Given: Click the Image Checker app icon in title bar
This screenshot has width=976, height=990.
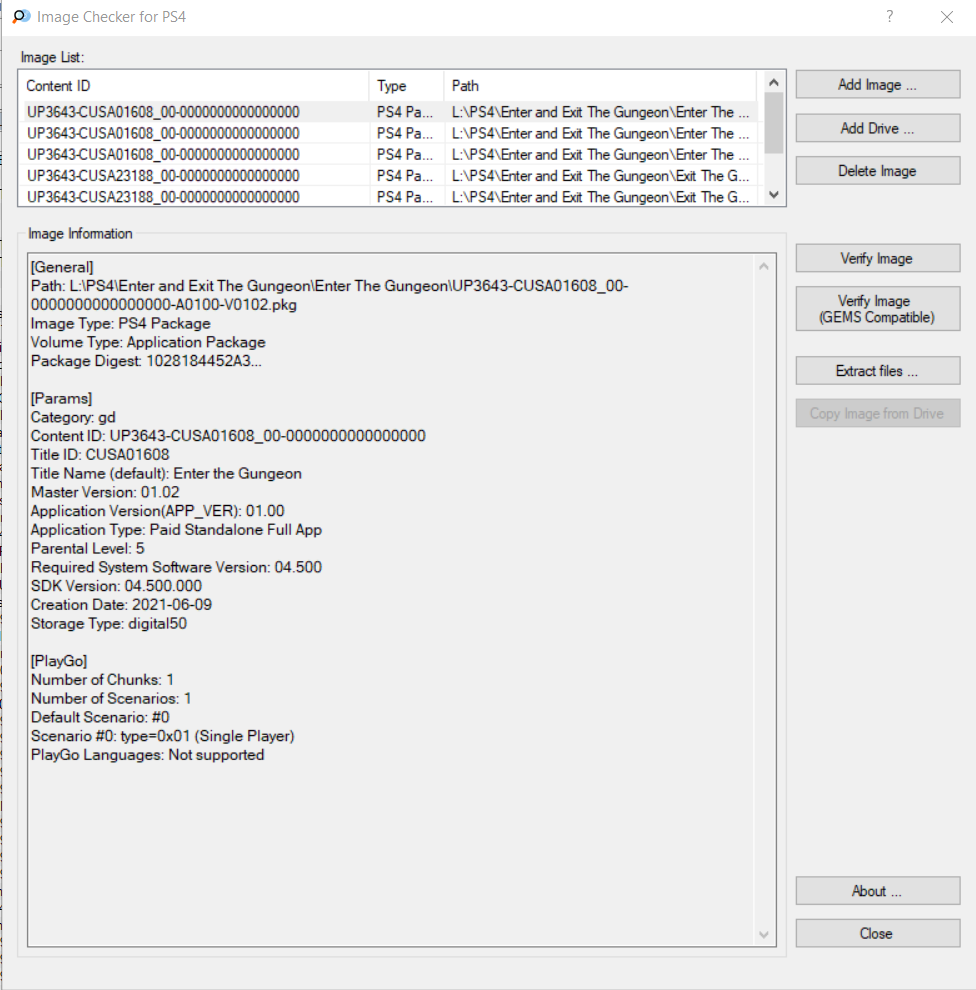Looking at the screenshot, I should (21, 16).
